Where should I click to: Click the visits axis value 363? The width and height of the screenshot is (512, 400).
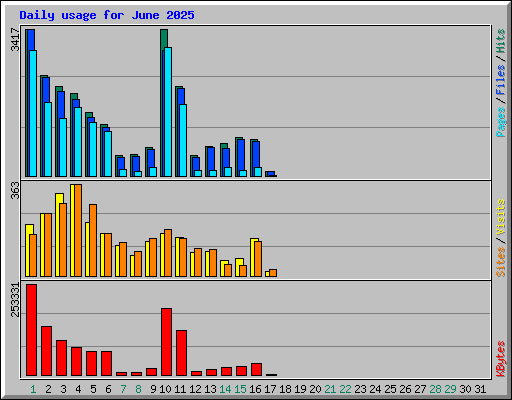click(15, 190)
